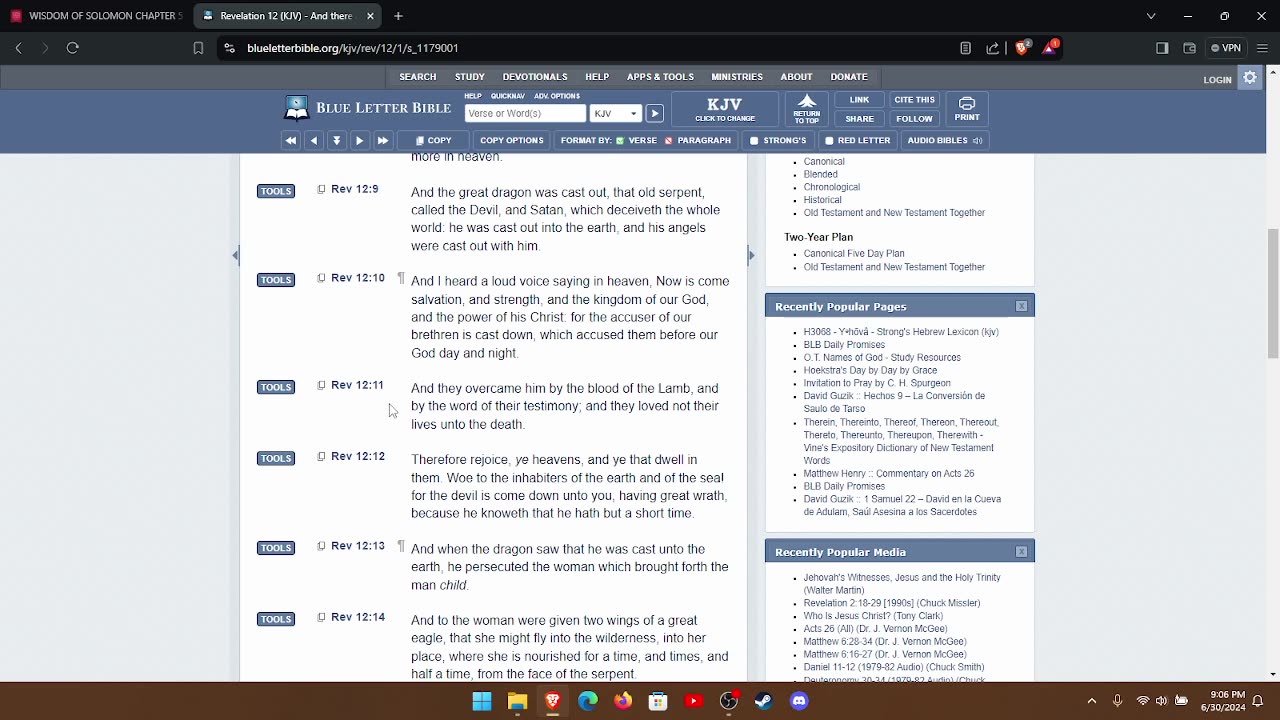
Task: Click copy icon beside Rev 12:11
Action: 321,385
